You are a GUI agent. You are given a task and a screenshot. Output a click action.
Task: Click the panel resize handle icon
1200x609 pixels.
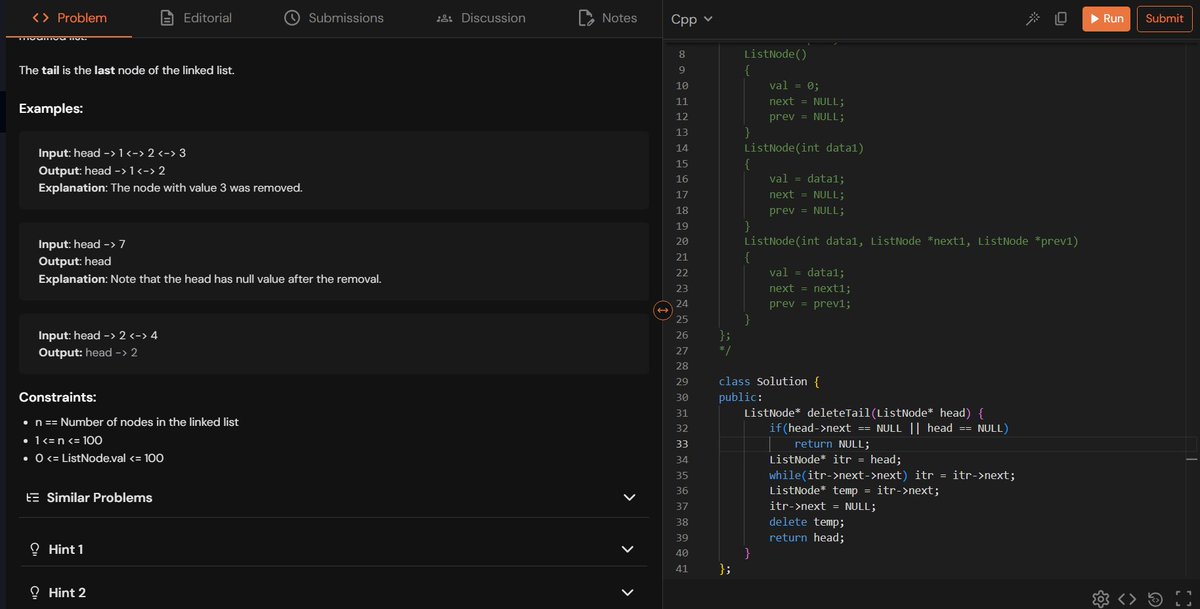pyautogui.click(x=661, y=310)
